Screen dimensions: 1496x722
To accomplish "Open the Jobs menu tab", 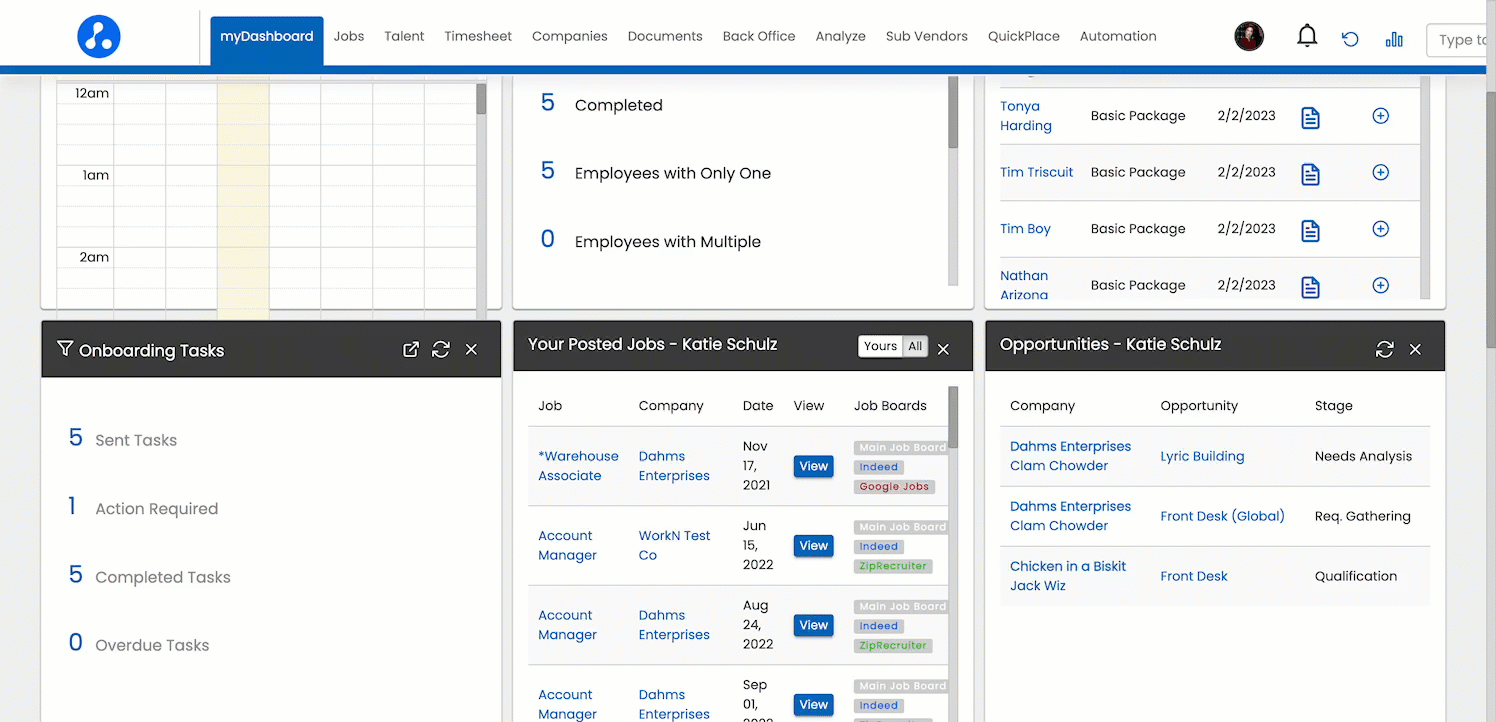I will pyautogui.click(x=349, y=36).
